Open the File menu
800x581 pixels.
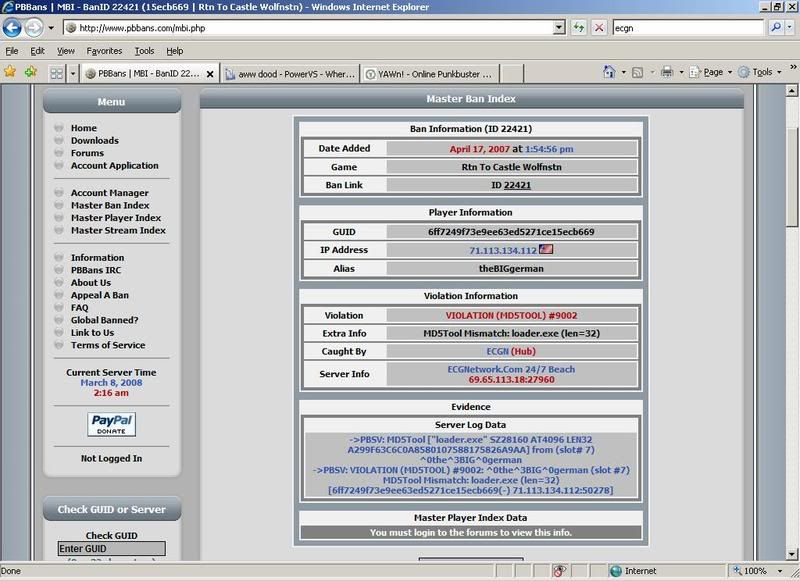11,50
